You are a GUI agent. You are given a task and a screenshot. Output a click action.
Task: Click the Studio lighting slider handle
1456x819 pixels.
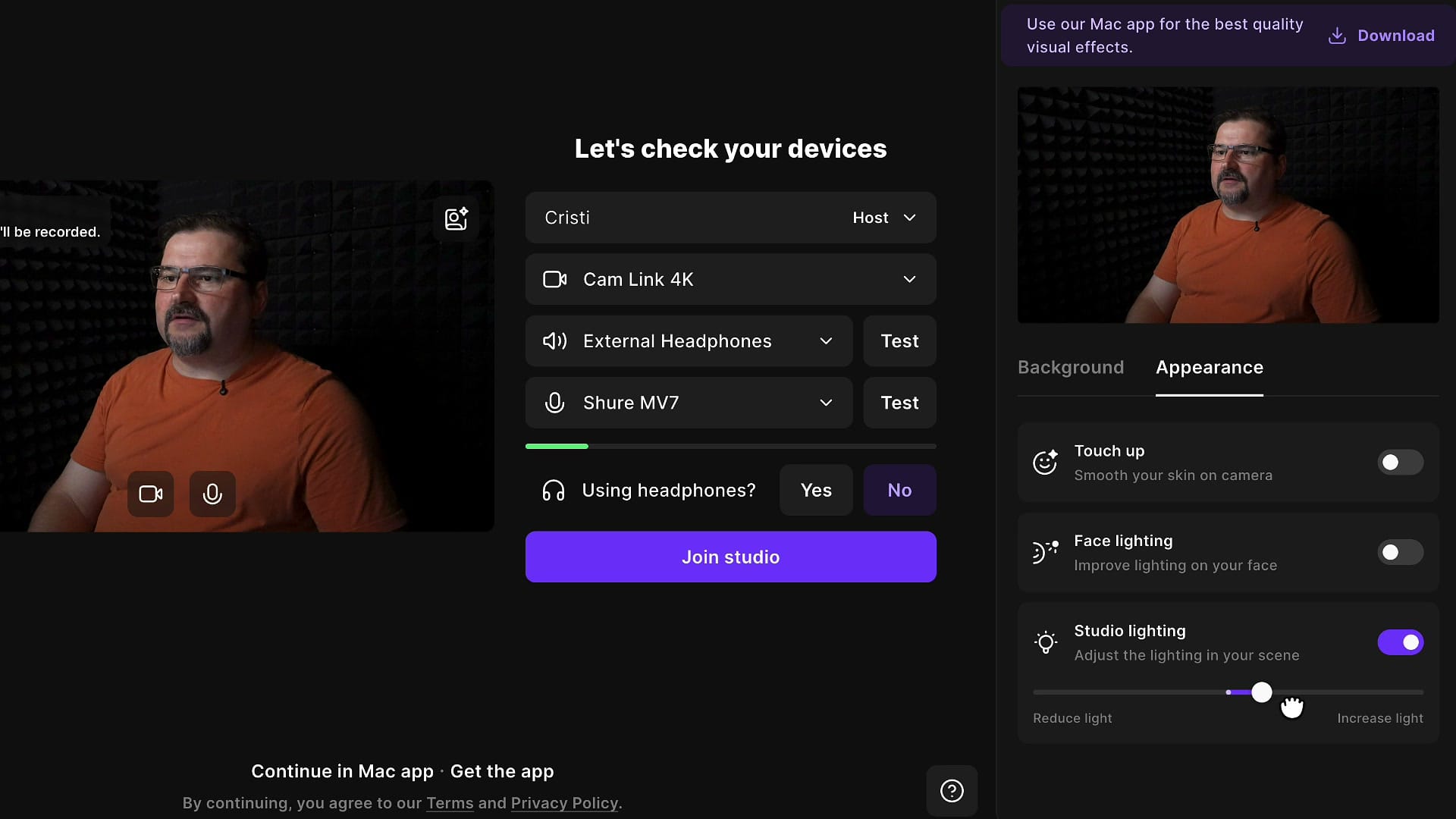(1262, 692)
